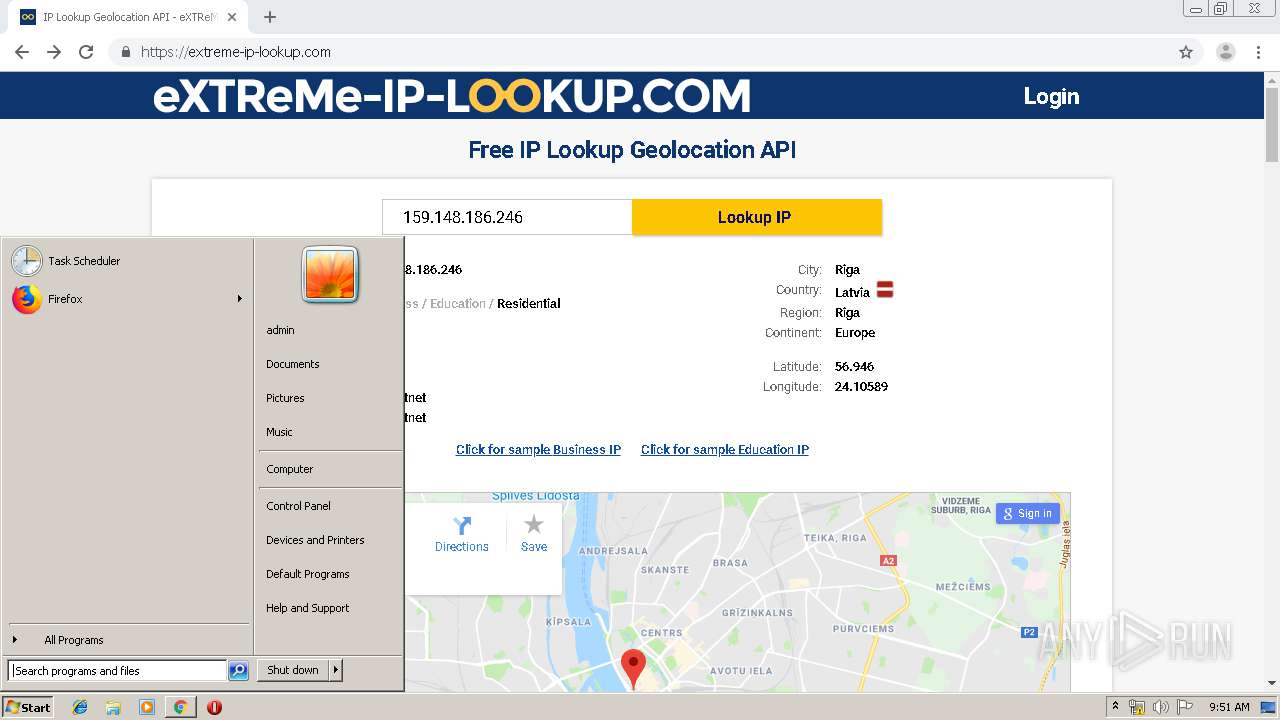The width and height of the screenshot is (1280, 720).
Task: Open Windows Media Player from taskbar
Action: 147,707
